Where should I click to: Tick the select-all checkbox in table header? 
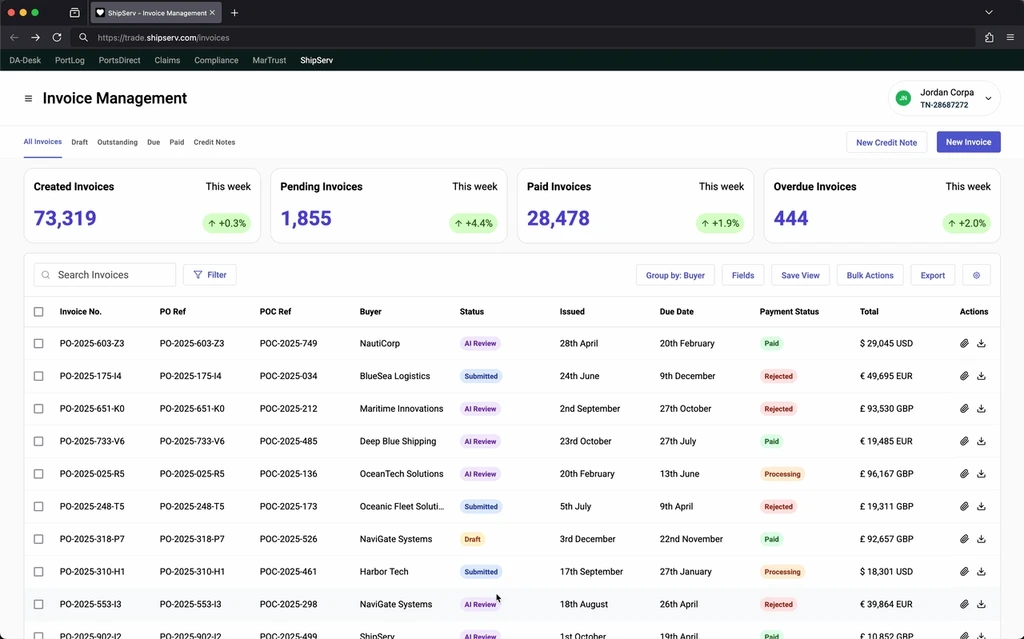[39, 312]
